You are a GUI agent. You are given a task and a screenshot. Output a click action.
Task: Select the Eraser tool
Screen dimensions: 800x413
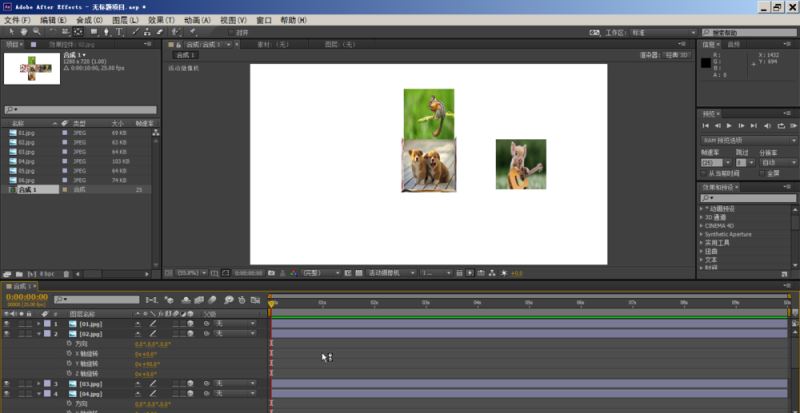(x=159, y=32)
